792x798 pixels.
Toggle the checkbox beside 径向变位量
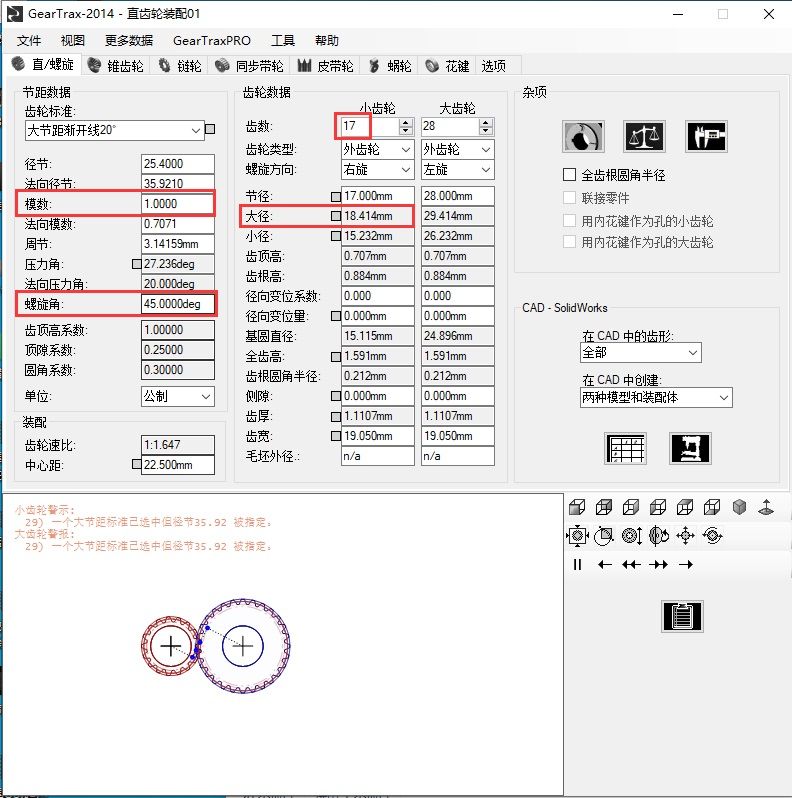point(335,316)
